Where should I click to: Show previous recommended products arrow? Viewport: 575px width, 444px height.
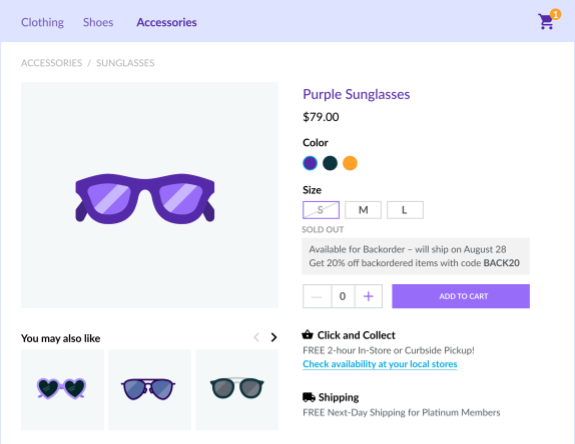[256, 337]
